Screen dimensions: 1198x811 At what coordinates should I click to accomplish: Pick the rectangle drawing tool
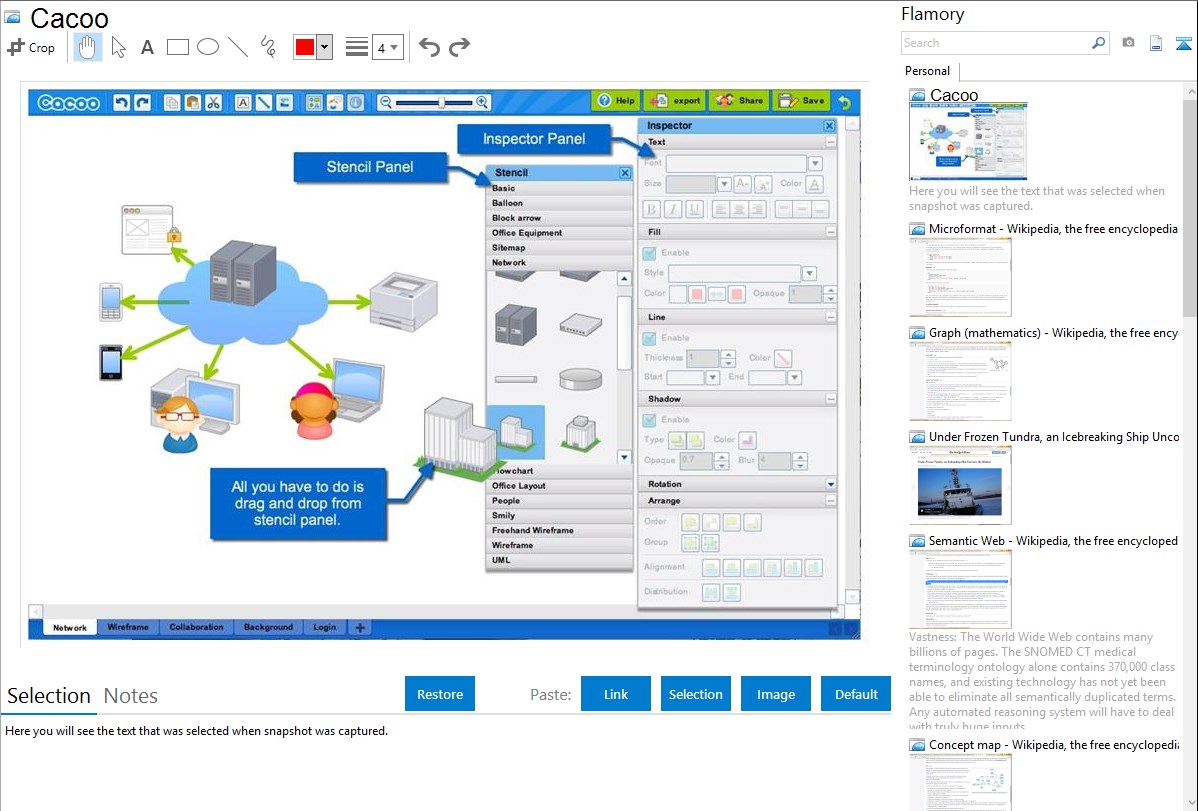click(x=177, y=47)
